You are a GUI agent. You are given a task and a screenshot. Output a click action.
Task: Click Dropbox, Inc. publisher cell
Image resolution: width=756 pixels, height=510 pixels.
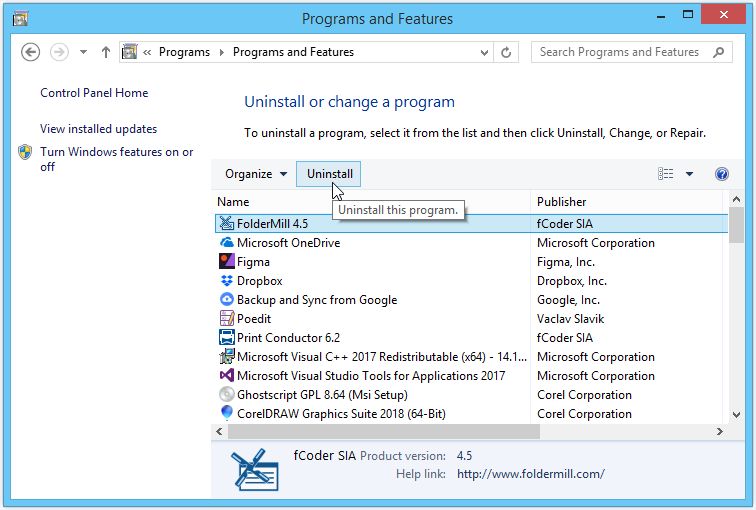(572, 281)
